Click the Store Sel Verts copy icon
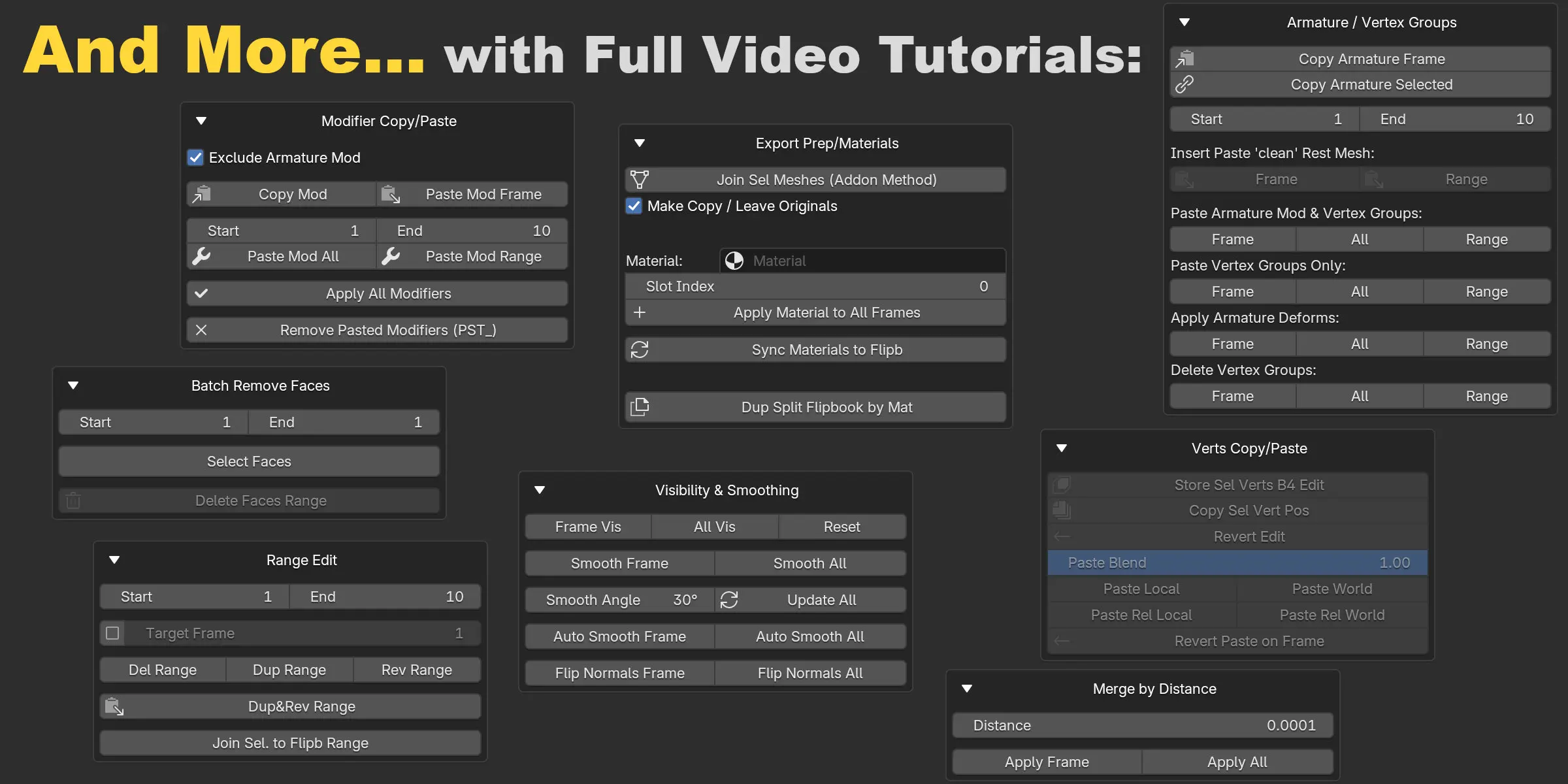The height and width of the screenshot is (784, 1568). click(1062, 485)
